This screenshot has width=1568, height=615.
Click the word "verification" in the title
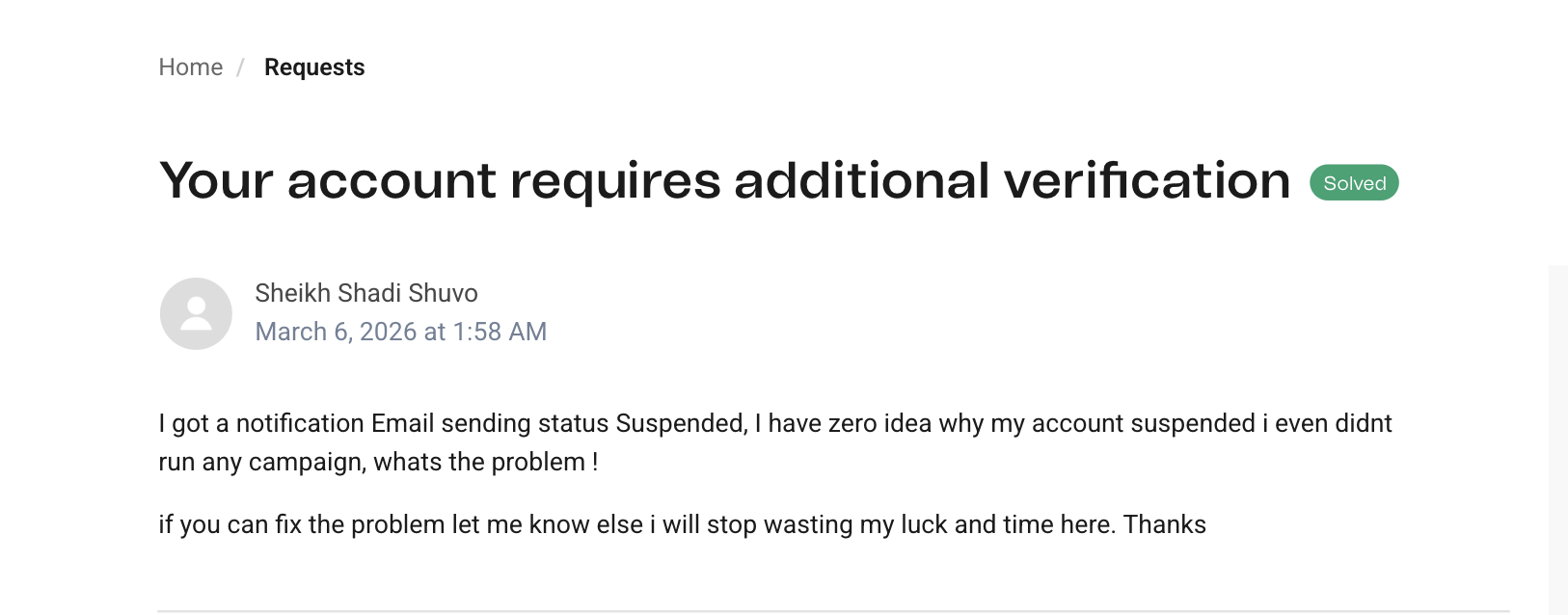point(1147,181)
